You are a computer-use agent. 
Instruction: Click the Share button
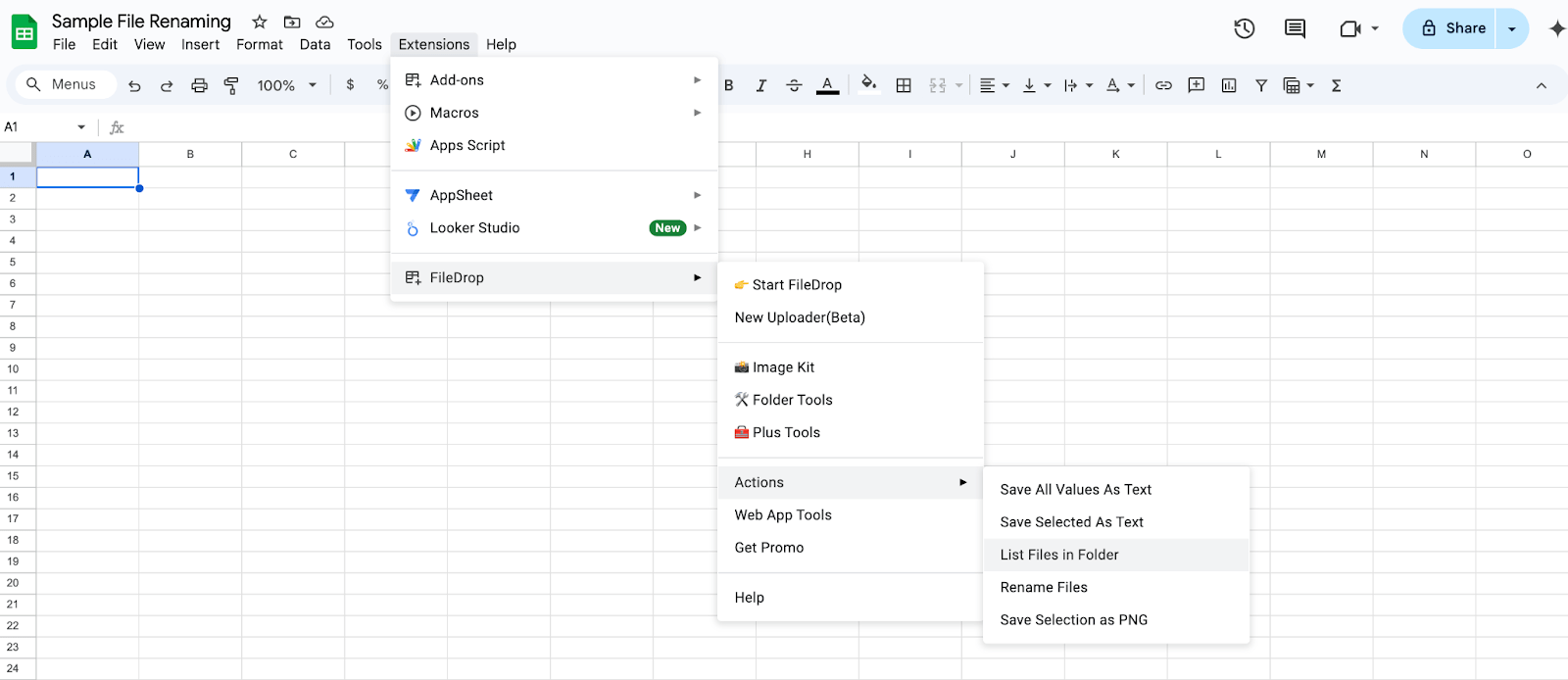click(1450, 28)
